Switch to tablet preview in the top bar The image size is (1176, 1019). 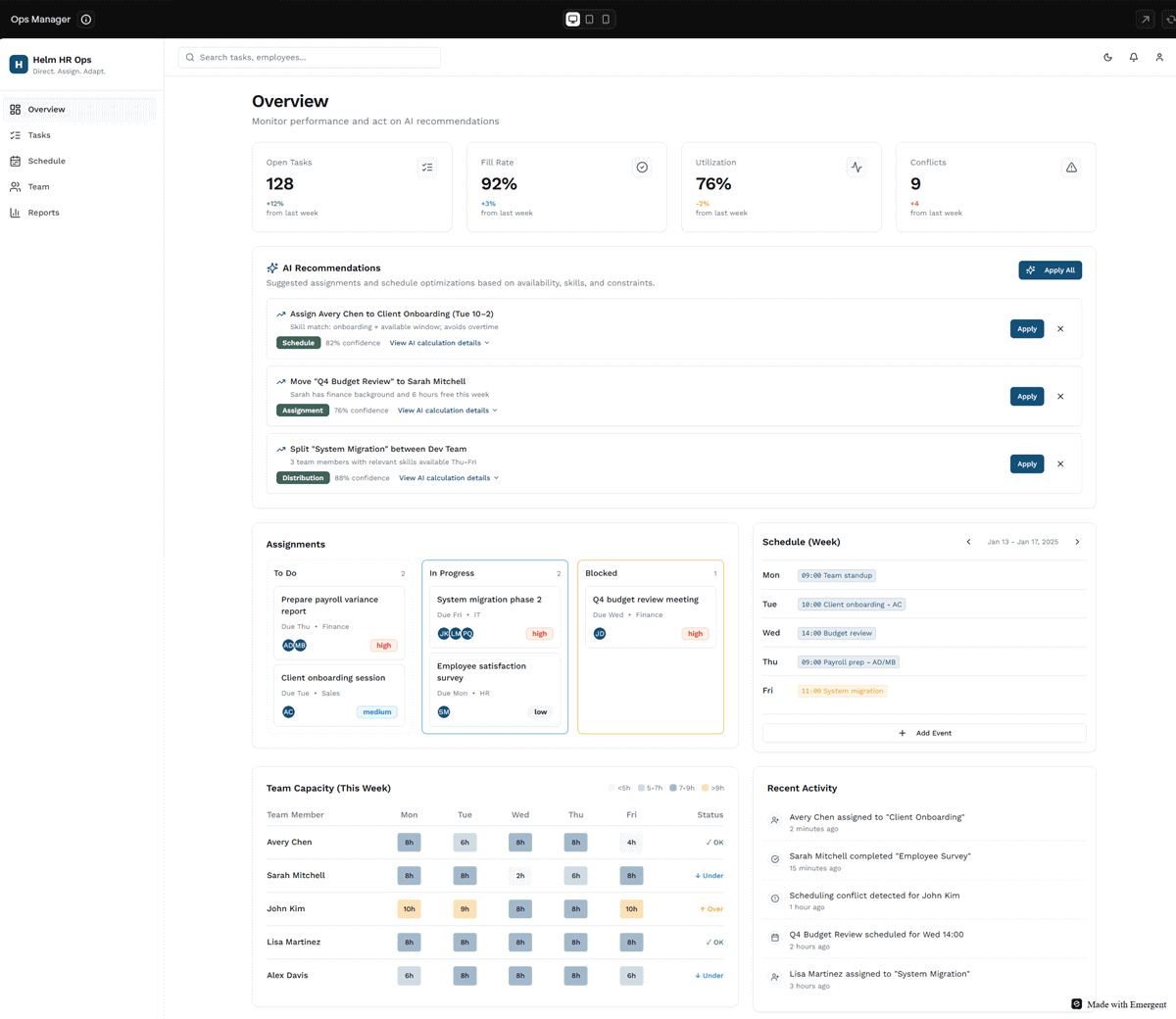click(x=589, y=19)
